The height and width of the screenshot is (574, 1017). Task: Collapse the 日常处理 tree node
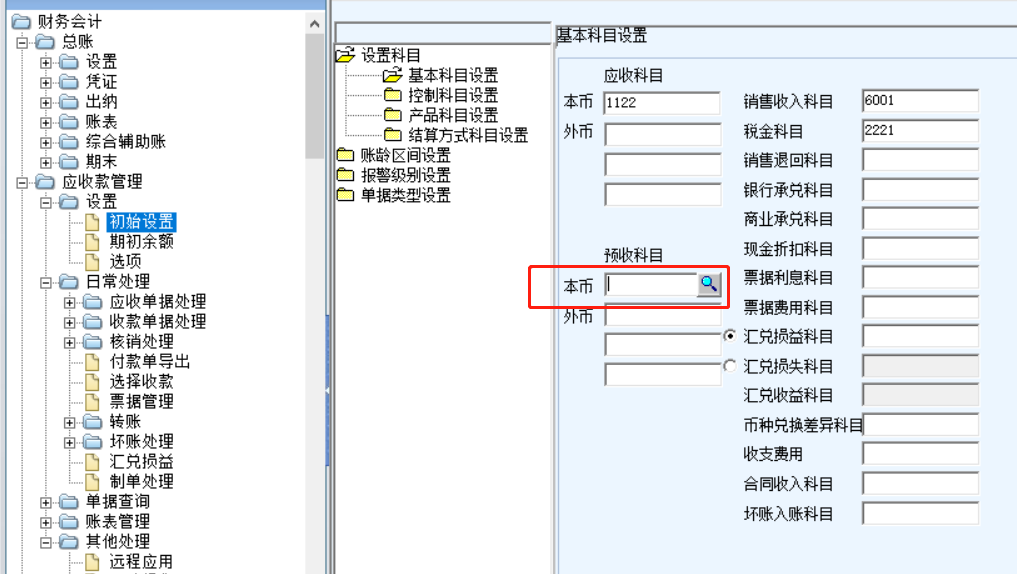click(x=45, y=282)
